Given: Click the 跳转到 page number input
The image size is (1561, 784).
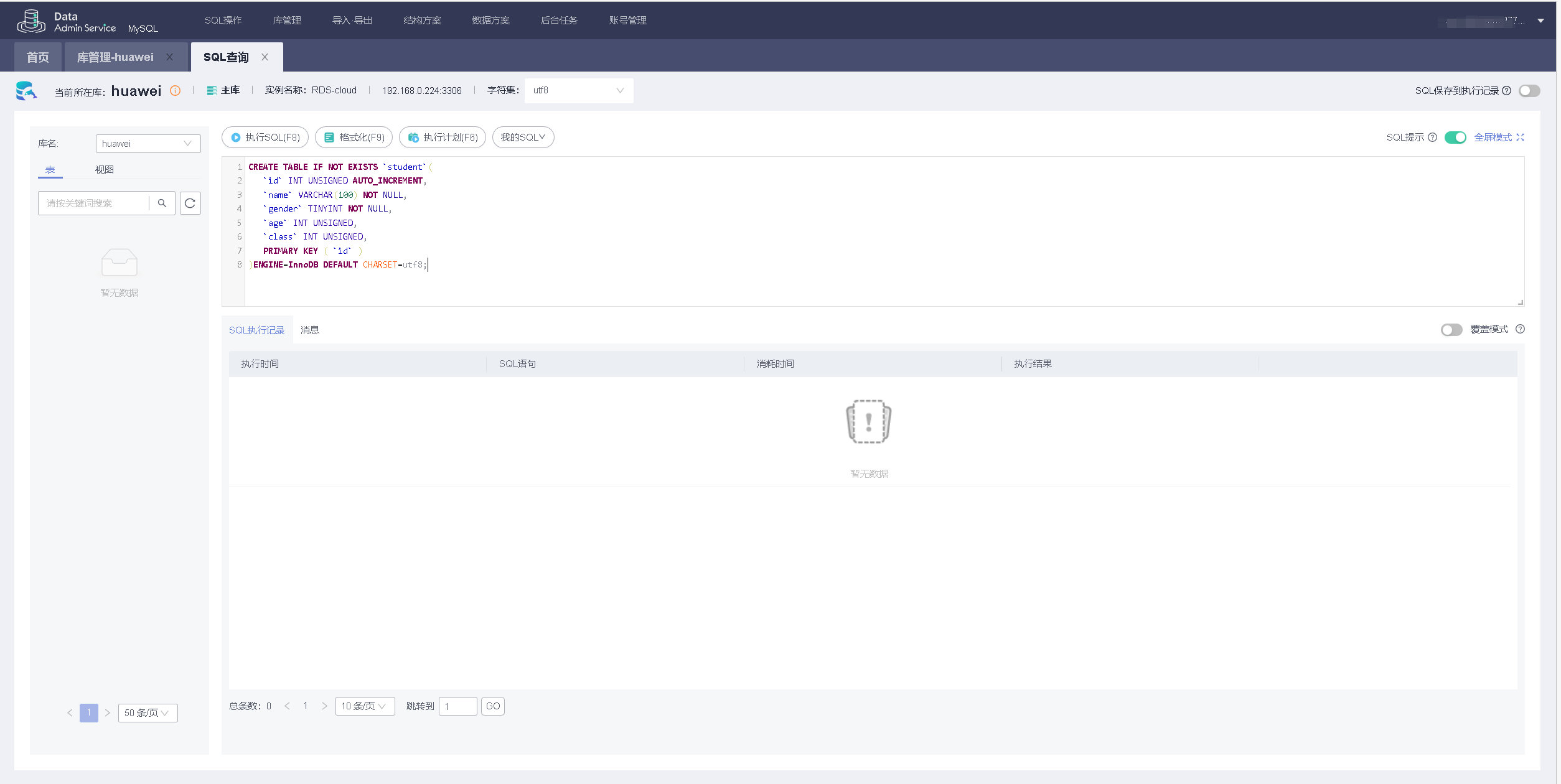Looking at the screenshot, I should pyautogui.click(x=457, y=706).
